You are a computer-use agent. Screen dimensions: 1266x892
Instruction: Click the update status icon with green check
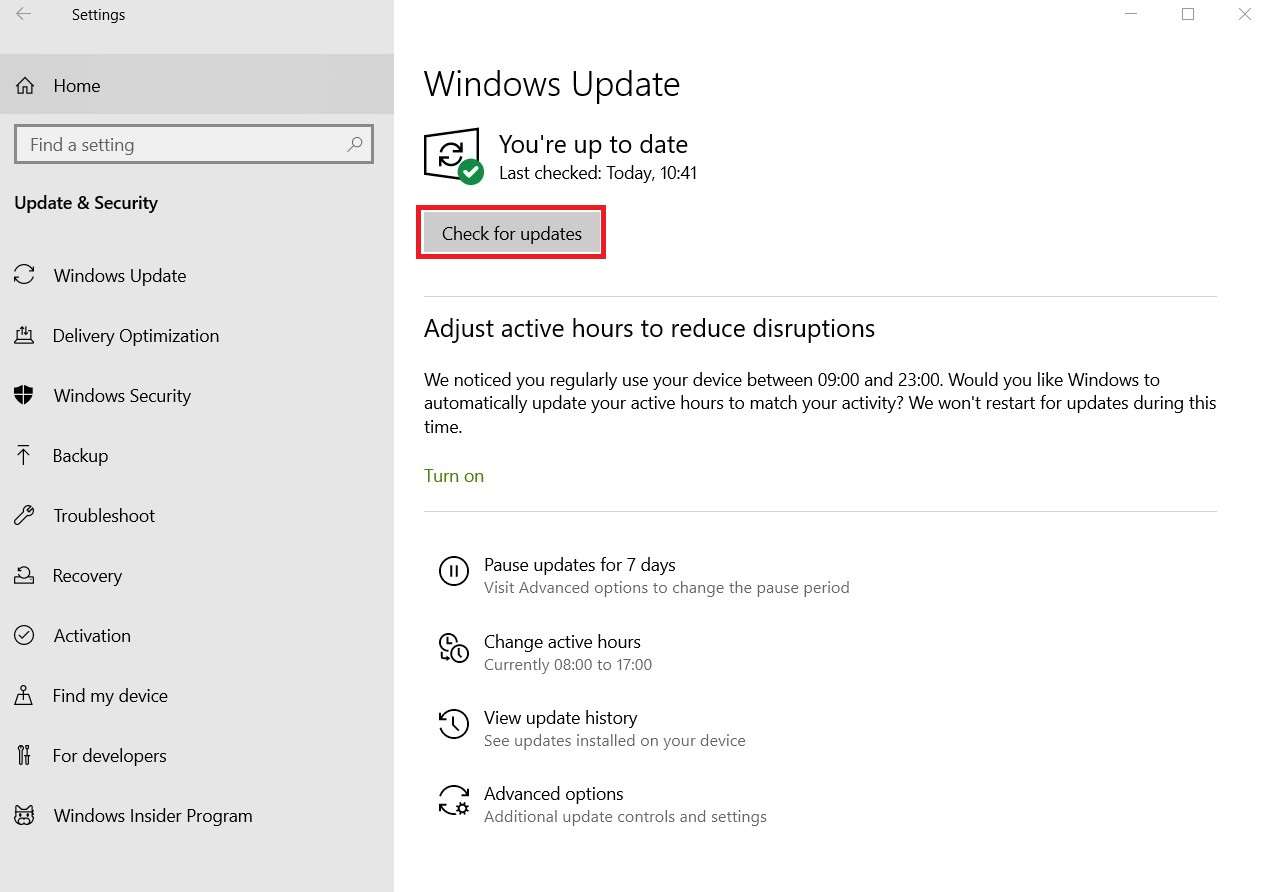[x=454, y=157]
